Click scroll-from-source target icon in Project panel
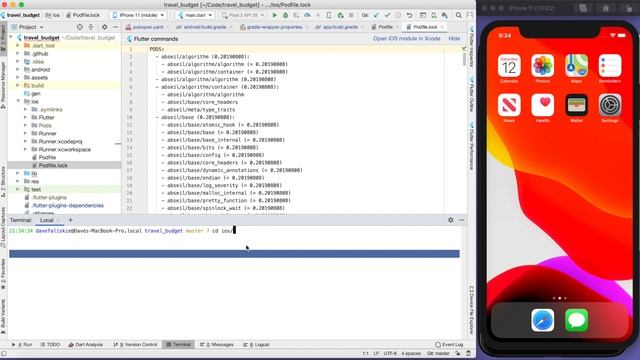640x360 pixels. click(80, 27)
